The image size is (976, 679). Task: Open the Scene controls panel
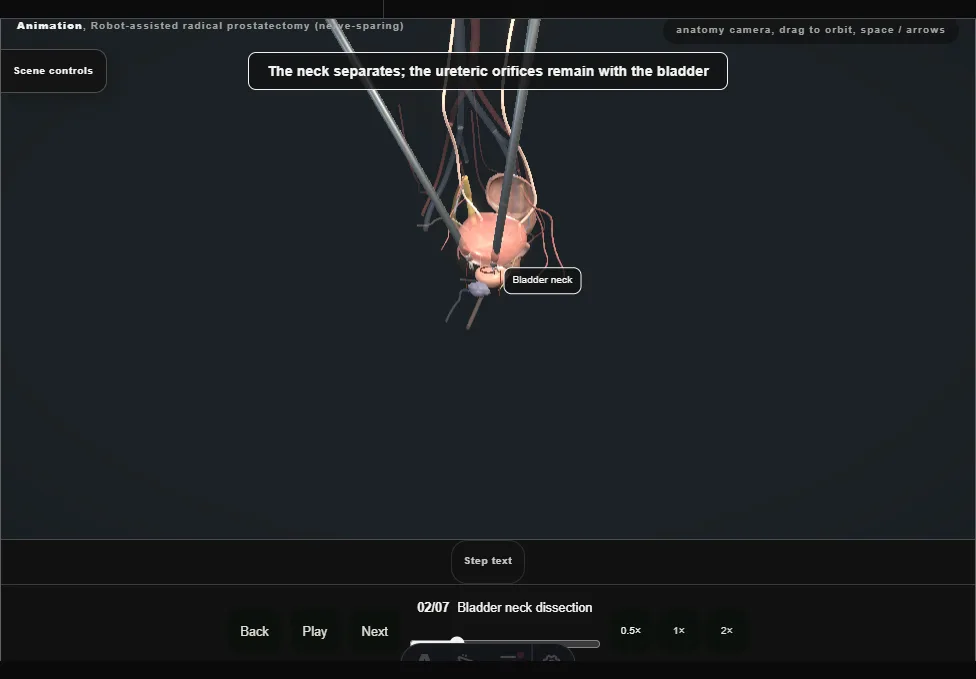pos(53,71)
